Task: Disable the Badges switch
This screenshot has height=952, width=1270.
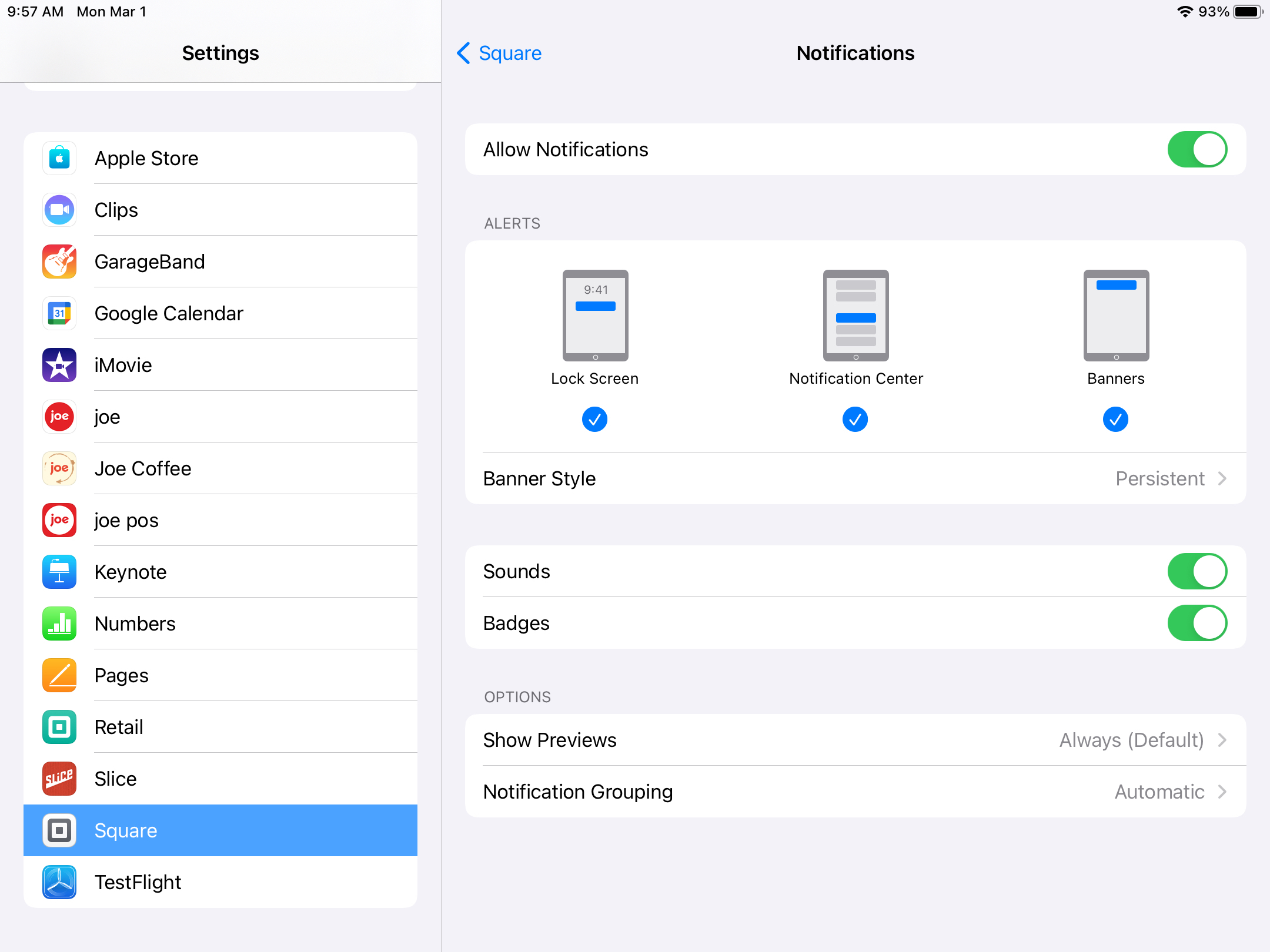Action: click(1197, 623)
